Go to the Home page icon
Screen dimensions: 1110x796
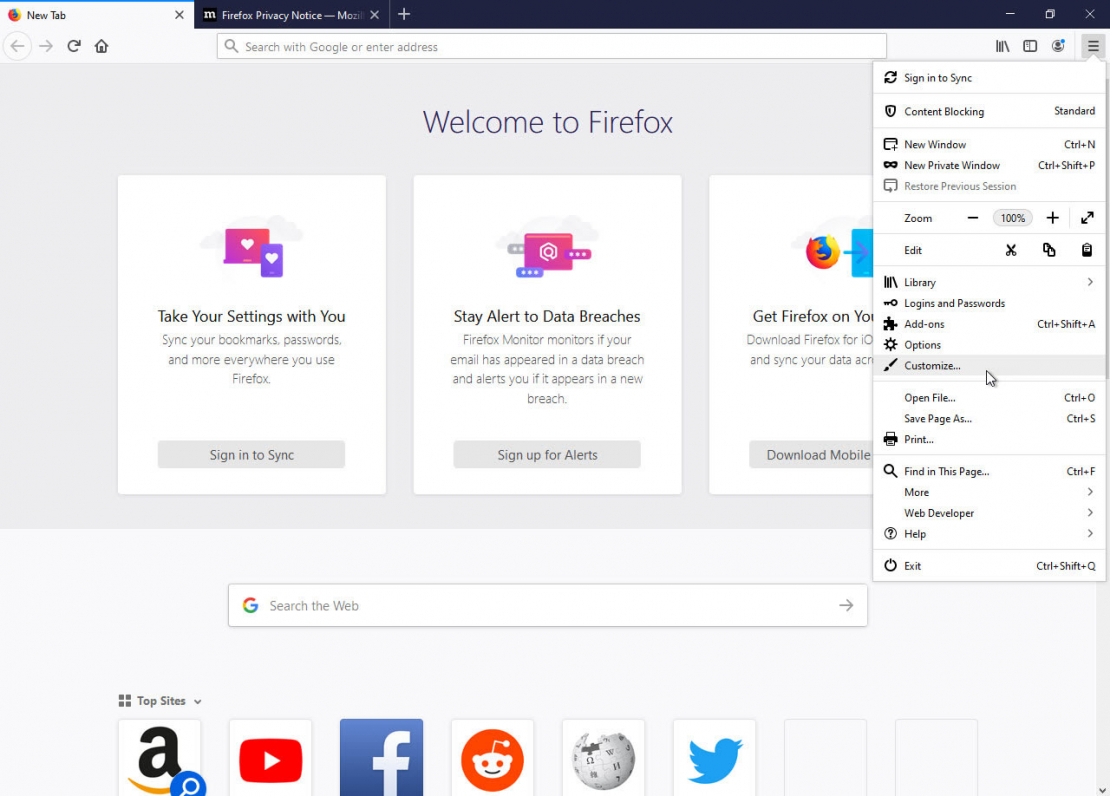point(101,45)
